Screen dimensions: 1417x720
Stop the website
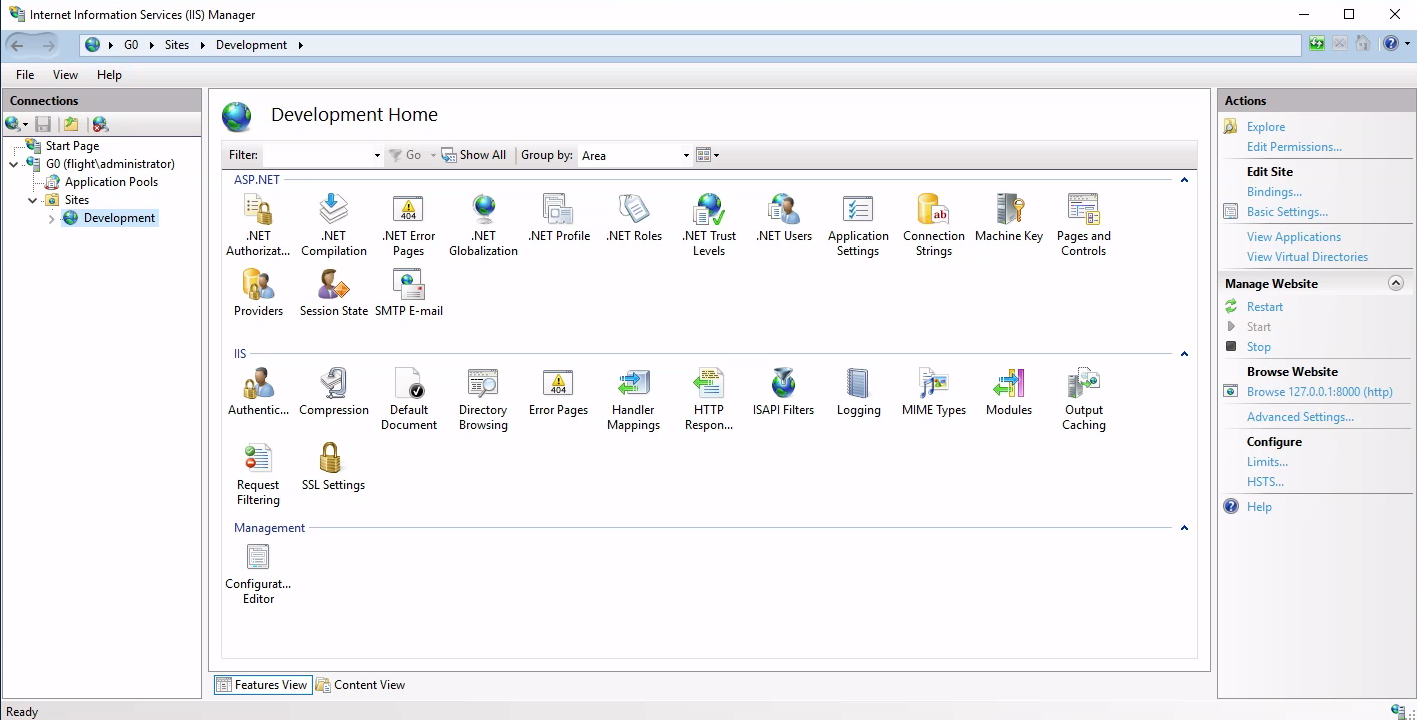tap(1259, 347)
